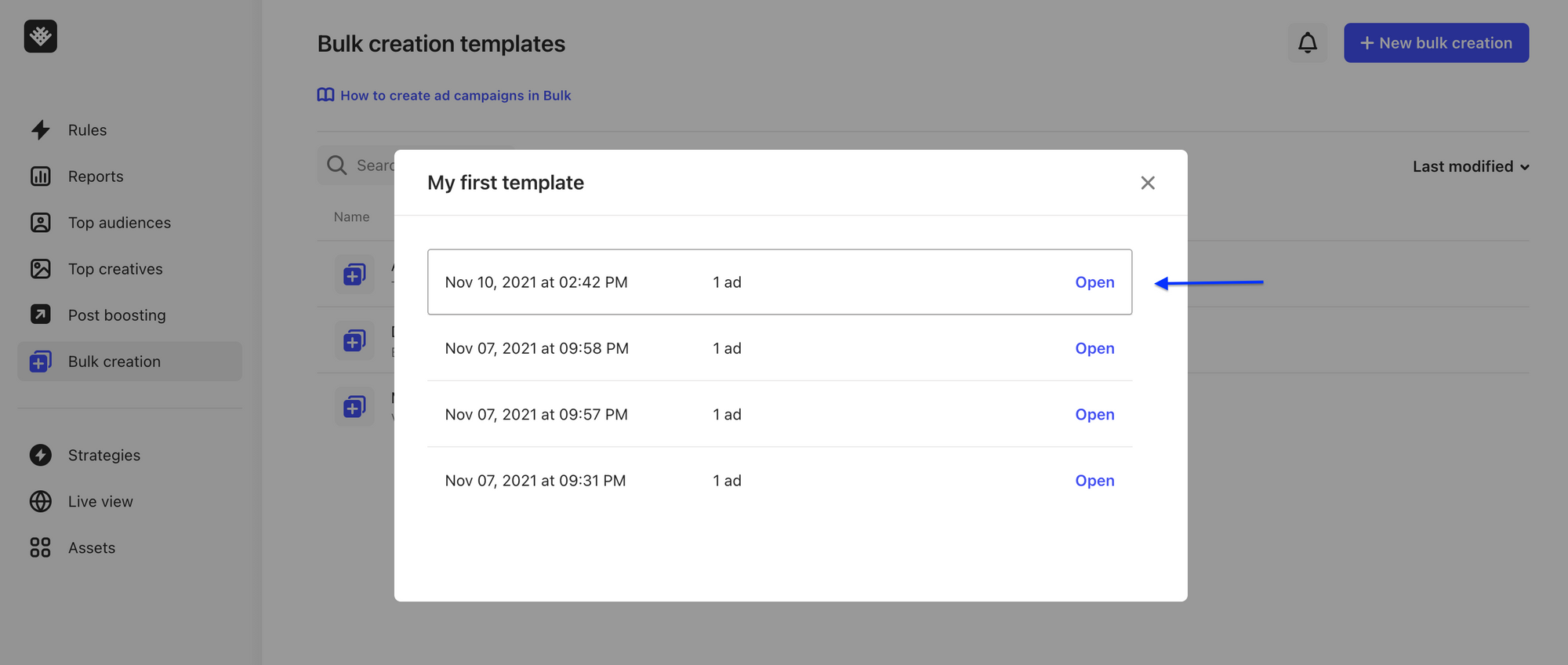Viewport: 1568px width, 665px height.
Task: Click the My first template dialog title
Action: (x=506, y=183)
